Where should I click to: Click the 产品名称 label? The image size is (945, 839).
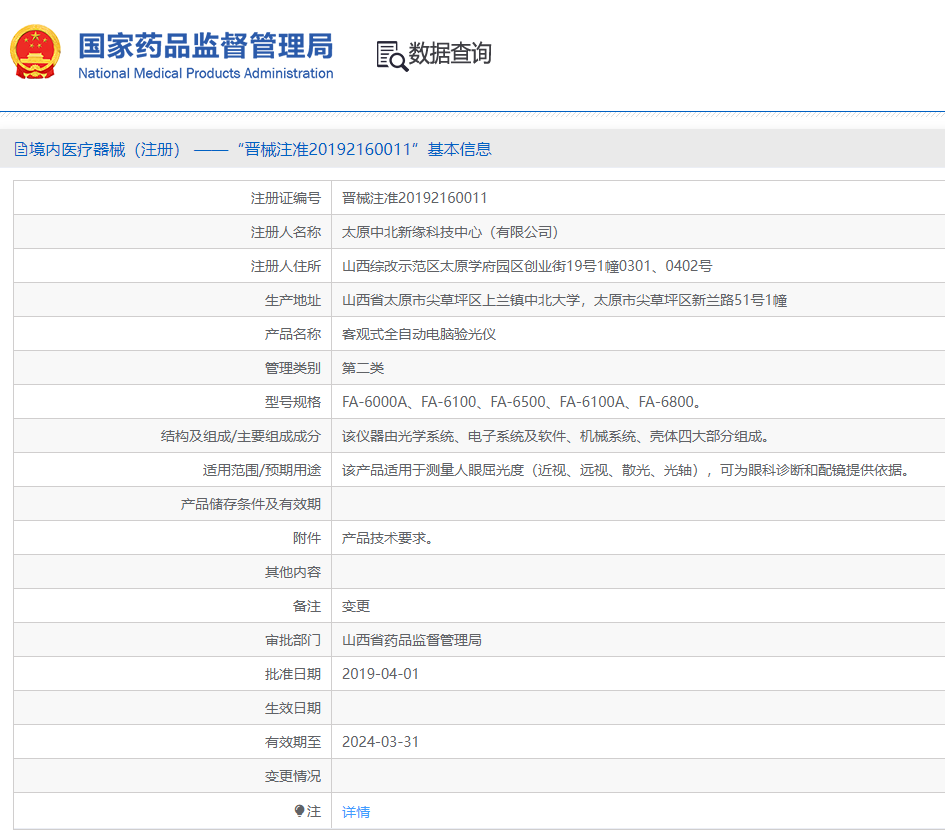coord(293,334)
